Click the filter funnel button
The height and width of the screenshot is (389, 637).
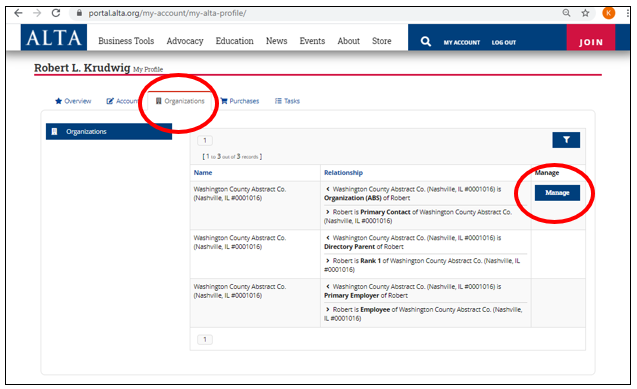[x=566, y=140]
